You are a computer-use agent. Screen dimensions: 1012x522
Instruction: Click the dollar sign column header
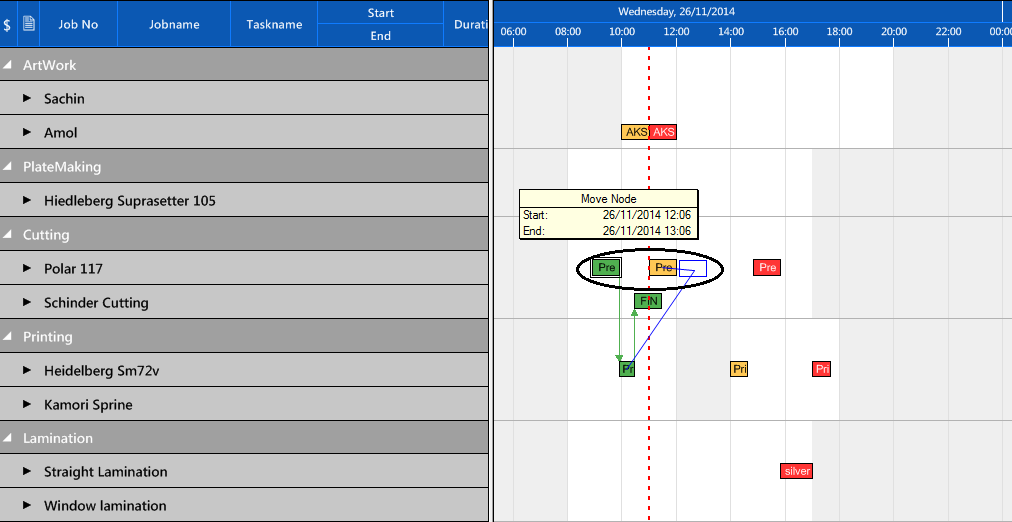click(6, 25)
